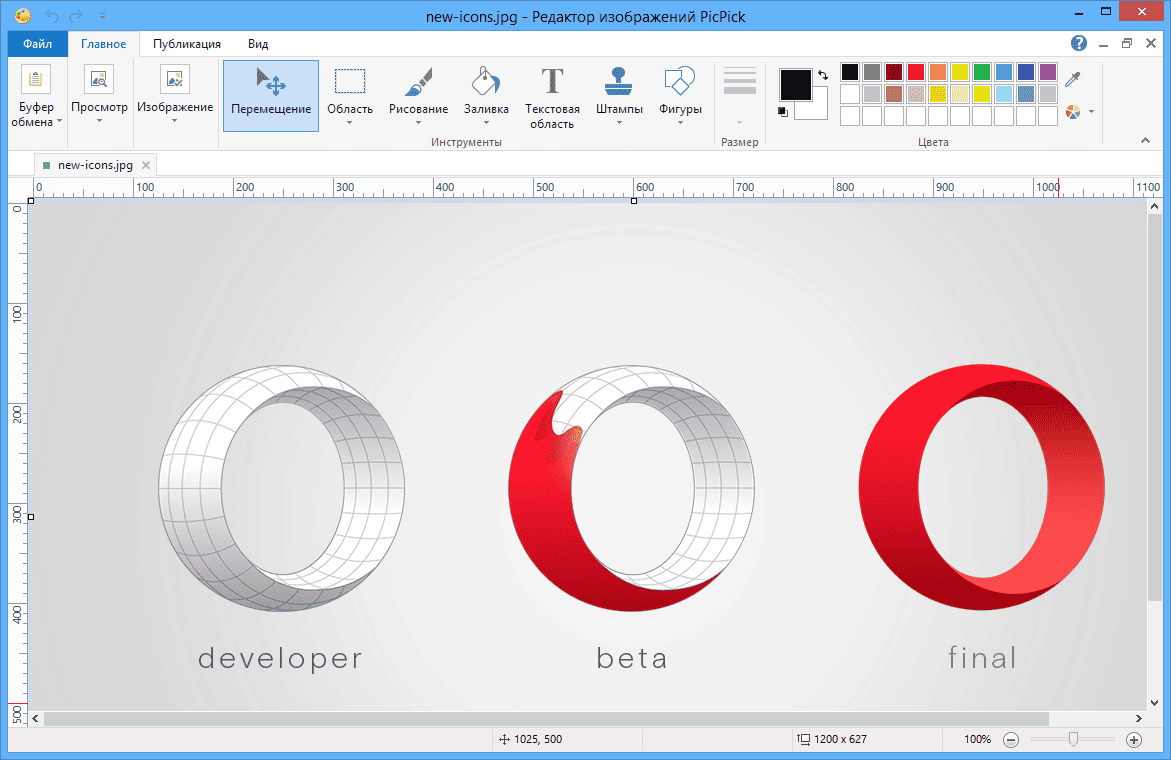Open dropdown arrow beside the color wheel
Screen dimensions: 1171x760
1091,112
